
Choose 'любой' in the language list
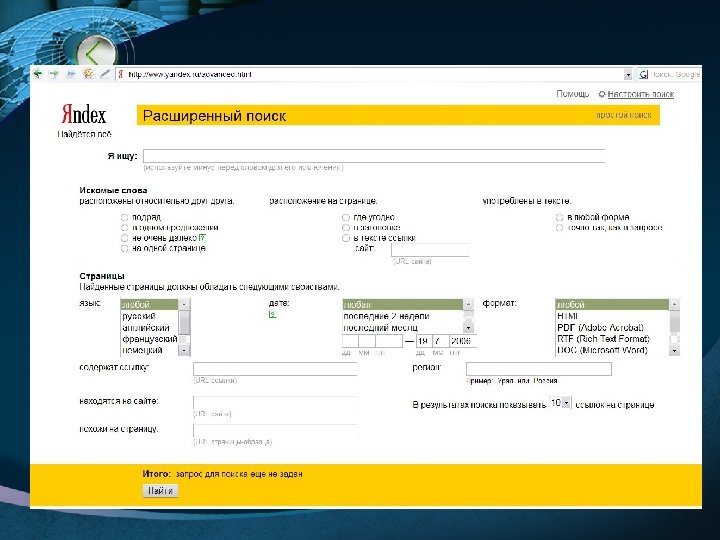click(x=149, y=304)
